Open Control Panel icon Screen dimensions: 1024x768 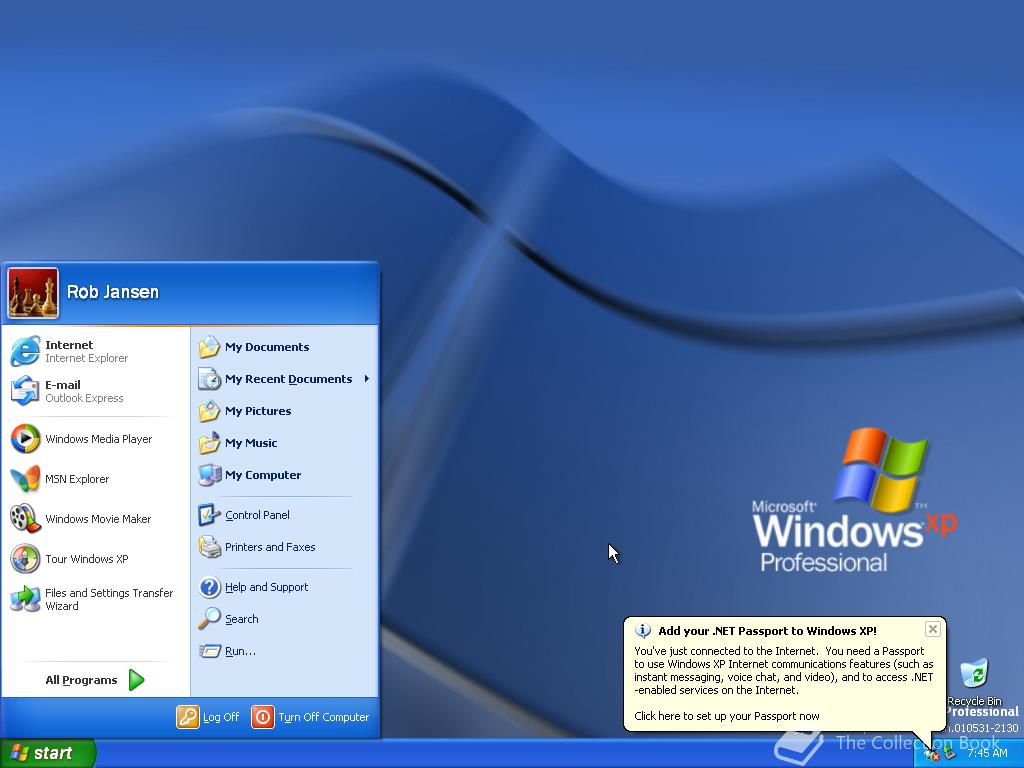[x=209, y=515]
